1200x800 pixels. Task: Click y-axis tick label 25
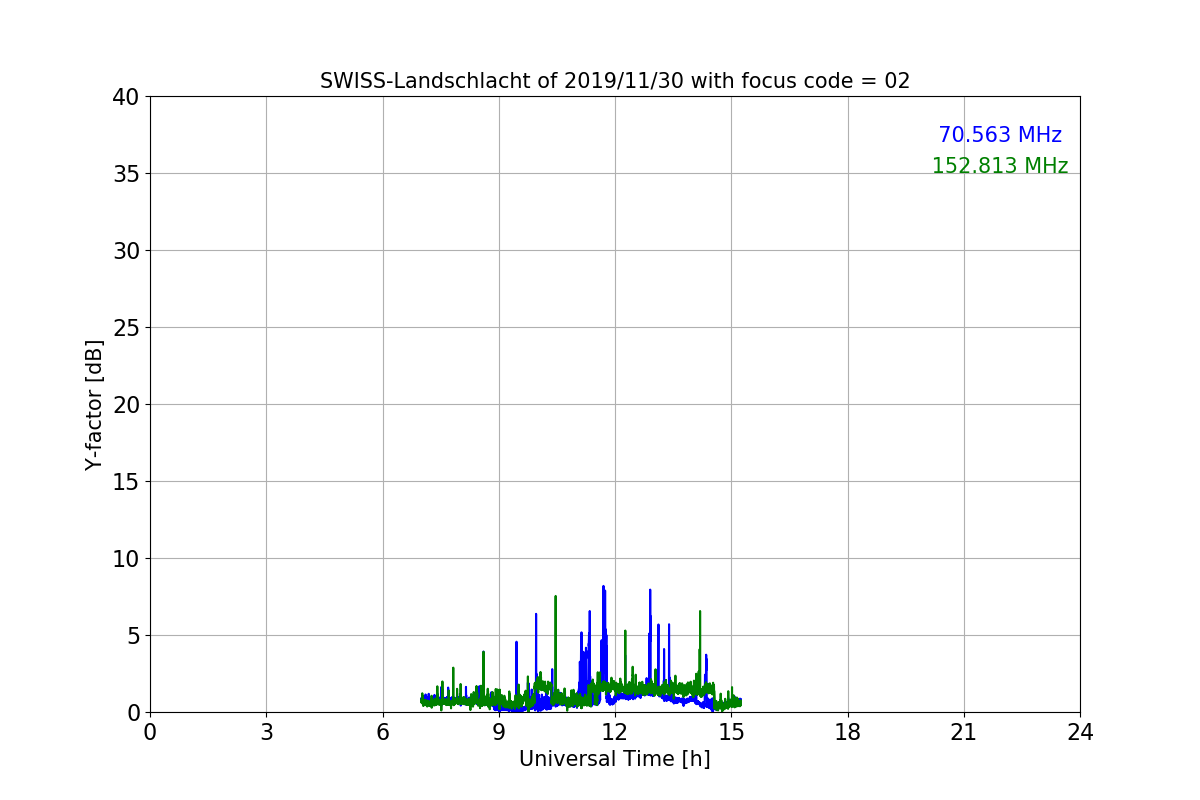coord(125,328)
